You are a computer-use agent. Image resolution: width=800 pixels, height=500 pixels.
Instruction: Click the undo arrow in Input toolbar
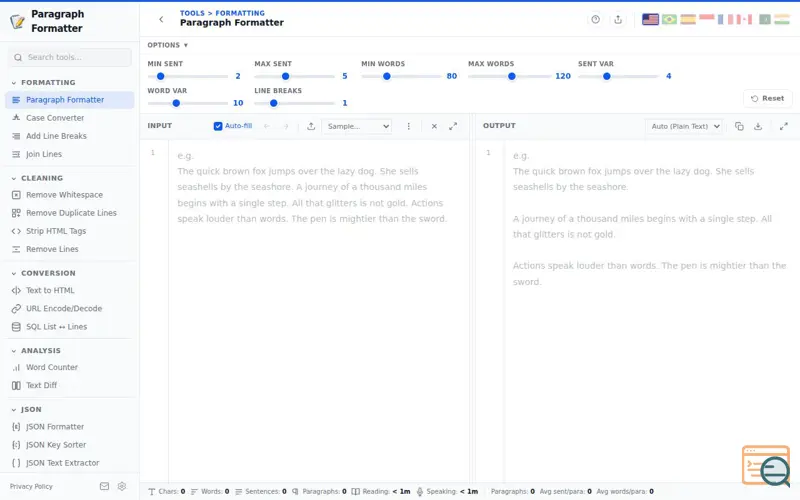267,126
